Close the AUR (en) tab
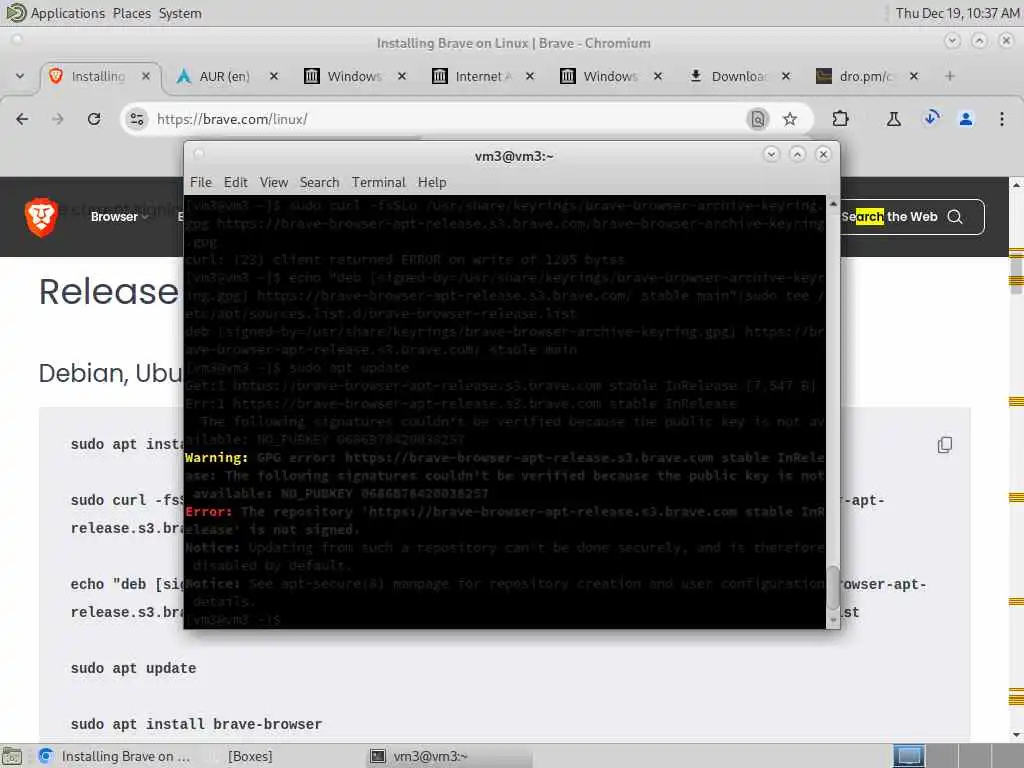The image size is (1024, 768). click(x=274, y=76)
